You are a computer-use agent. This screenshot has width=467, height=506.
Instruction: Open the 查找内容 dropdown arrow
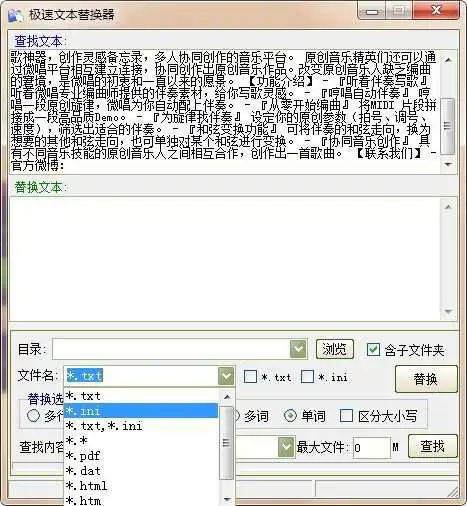[285, 447]
